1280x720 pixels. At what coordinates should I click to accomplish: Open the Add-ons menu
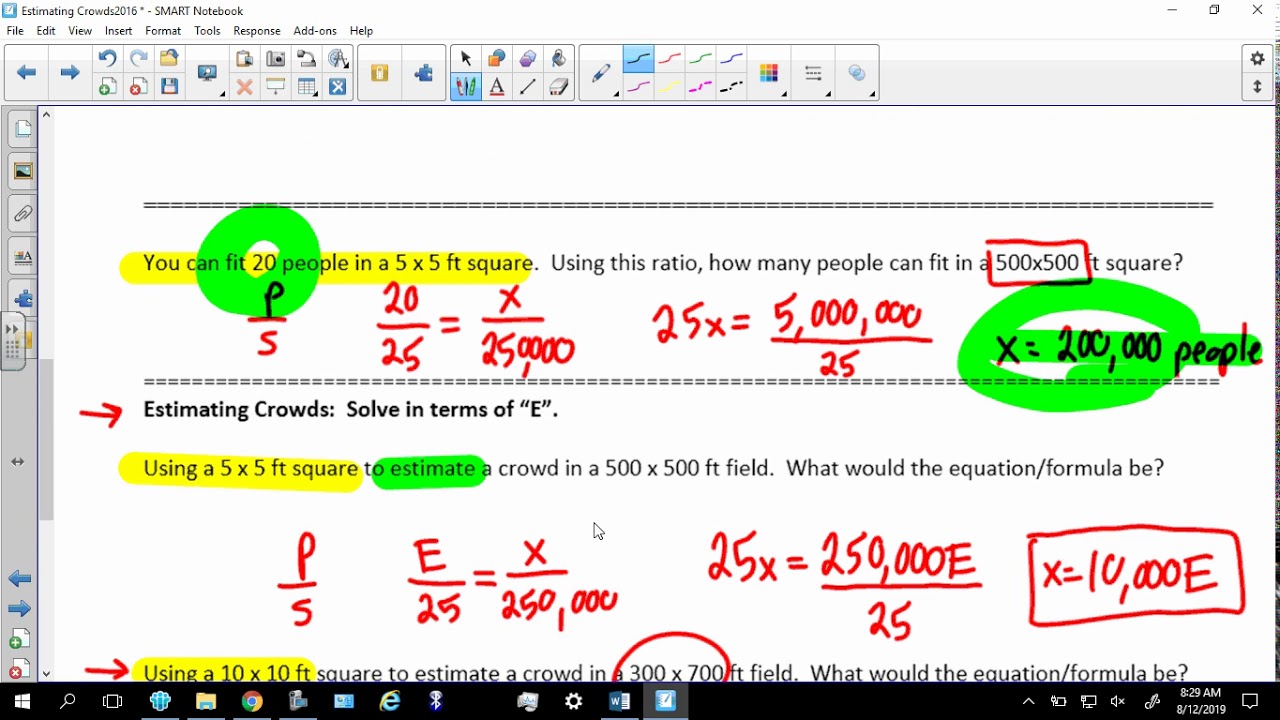click(x=315, y=31)
